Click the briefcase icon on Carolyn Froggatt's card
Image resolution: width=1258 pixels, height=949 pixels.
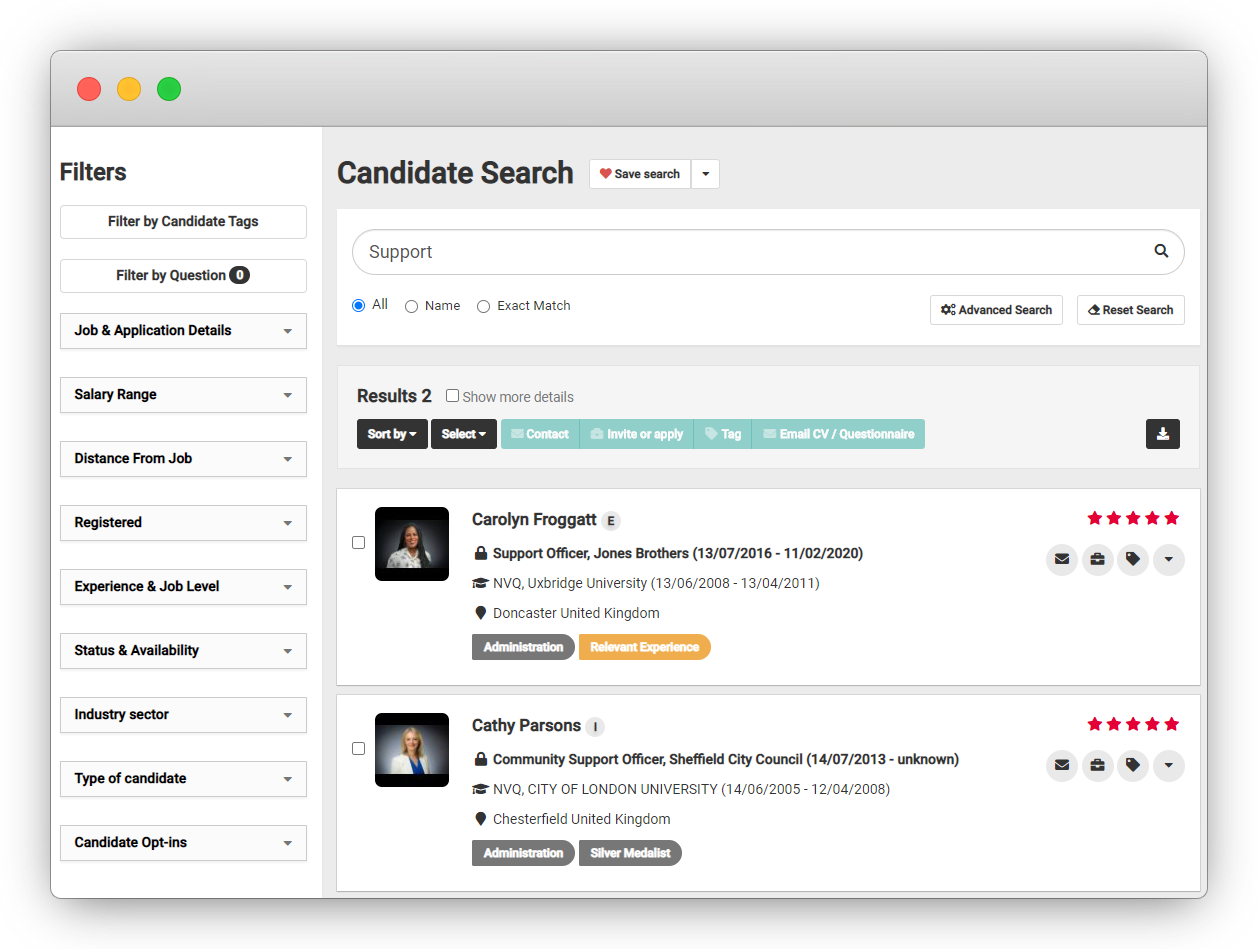(x=1097, y=560)
